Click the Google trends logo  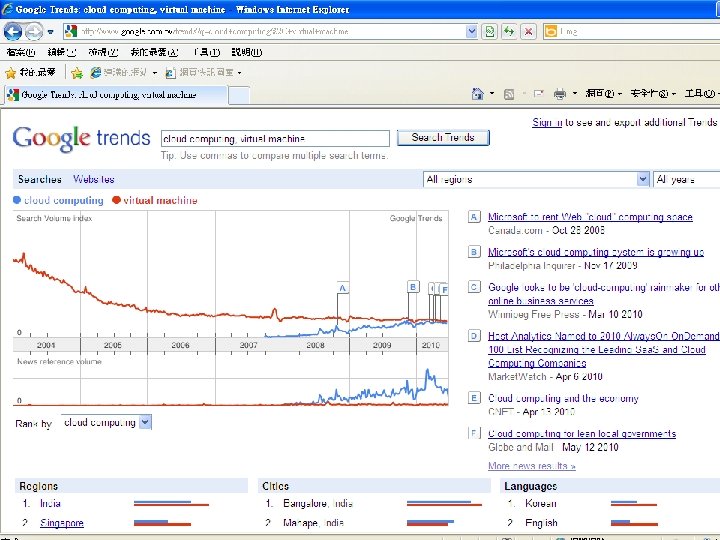pos(81,138)
